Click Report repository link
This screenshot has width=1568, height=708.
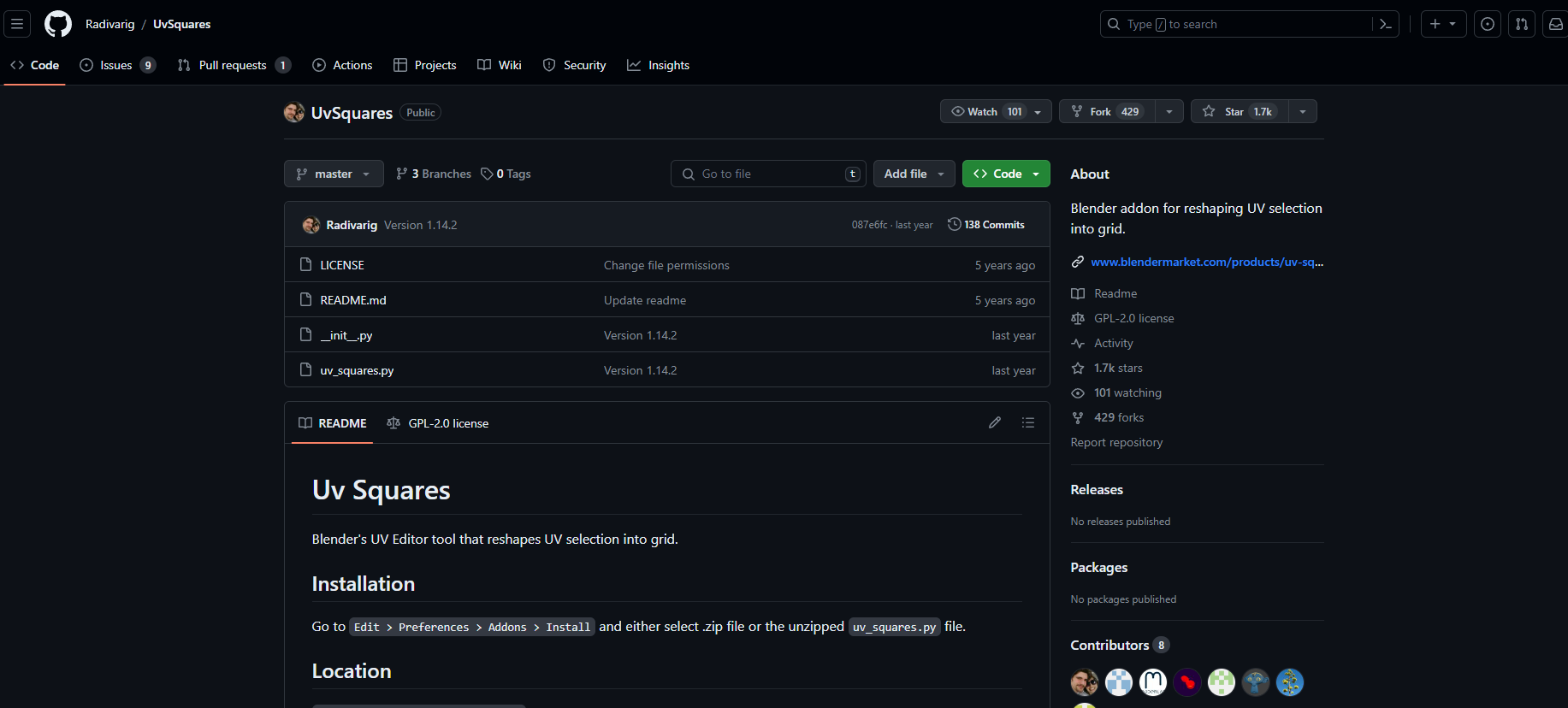pos(1116,442)
